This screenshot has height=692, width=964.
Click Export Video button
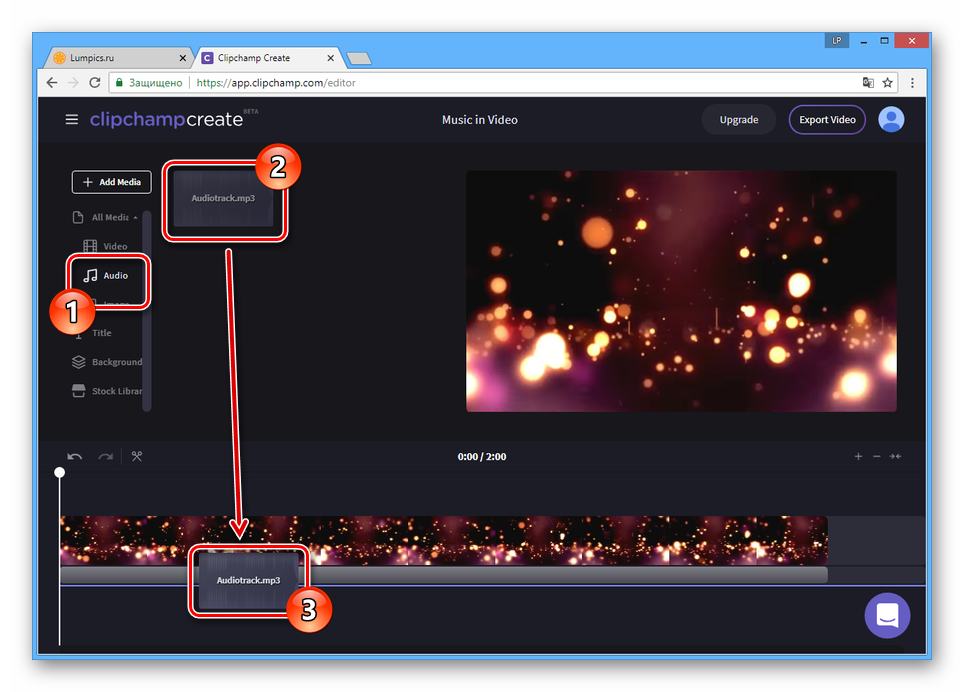coord(827,120)
